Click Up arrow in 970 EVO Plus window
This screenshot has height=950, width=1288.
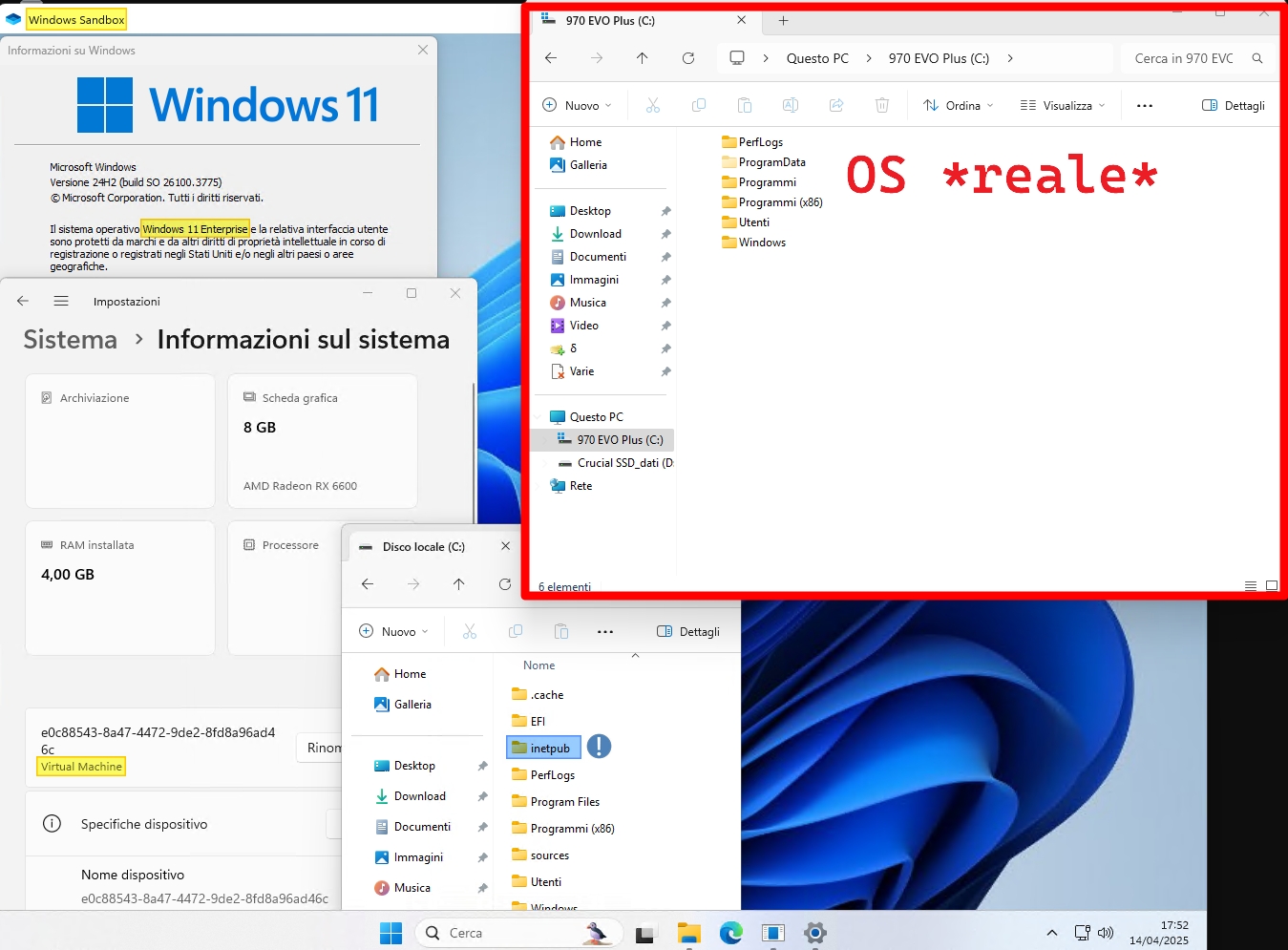pyautogui.click(x=643, y=58)
